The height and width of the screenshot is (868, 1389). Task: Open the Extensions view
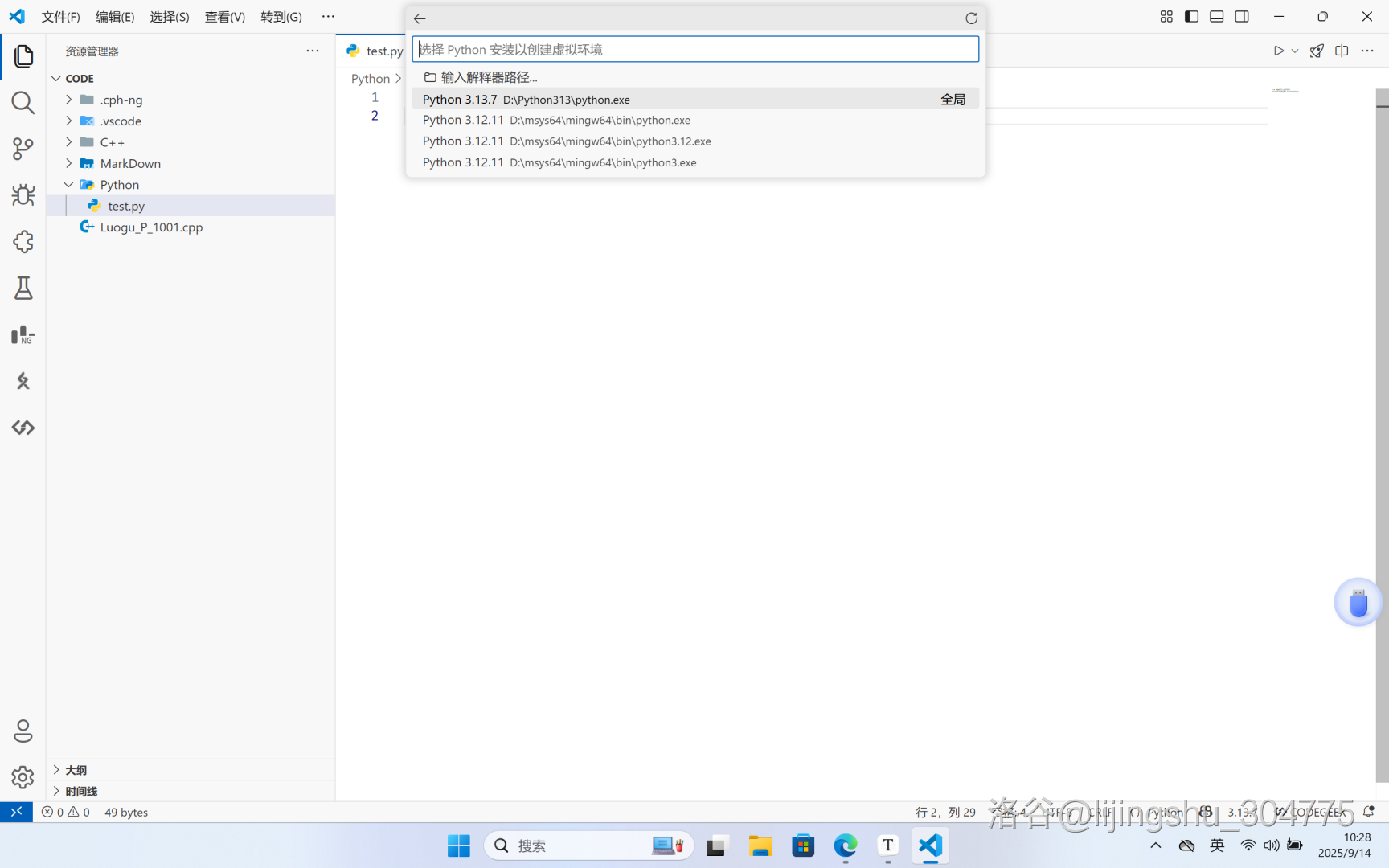tap(23, 242)
